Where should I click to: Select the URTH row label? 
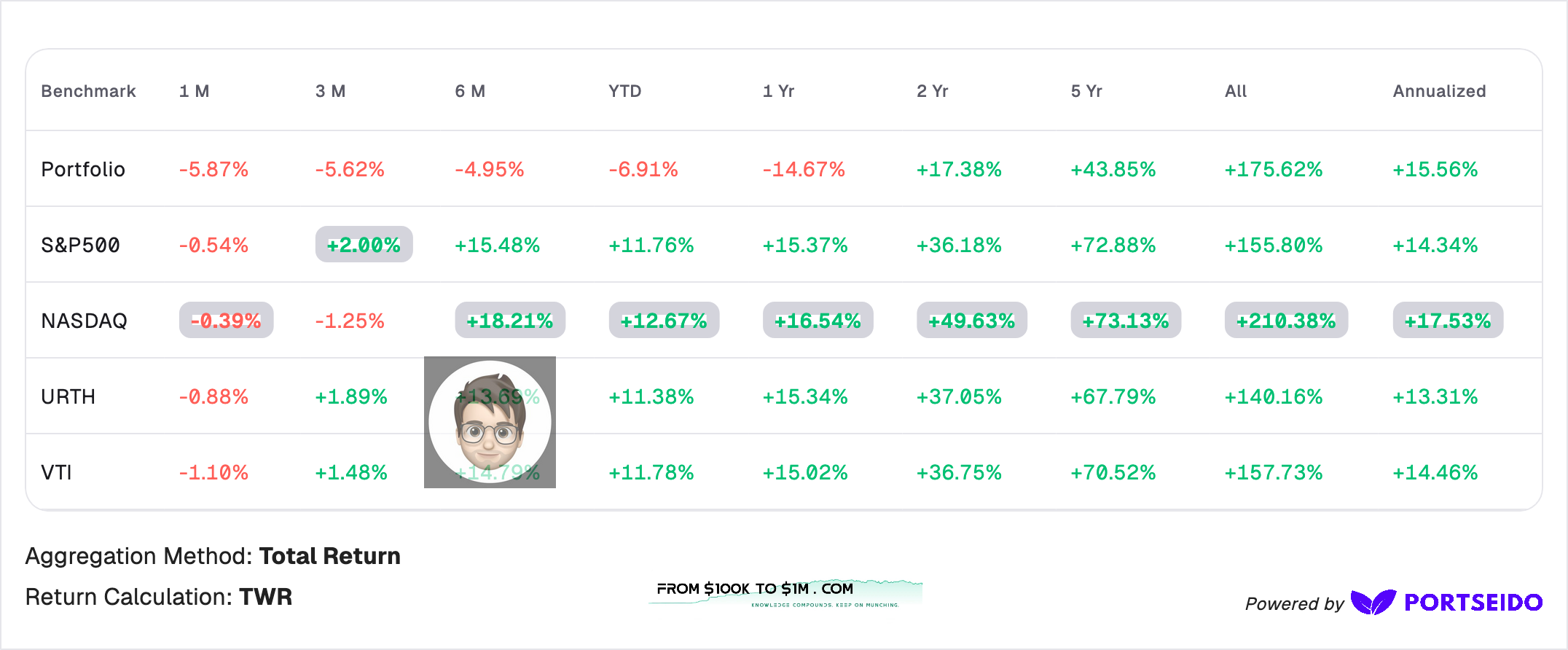coord(68,396)
